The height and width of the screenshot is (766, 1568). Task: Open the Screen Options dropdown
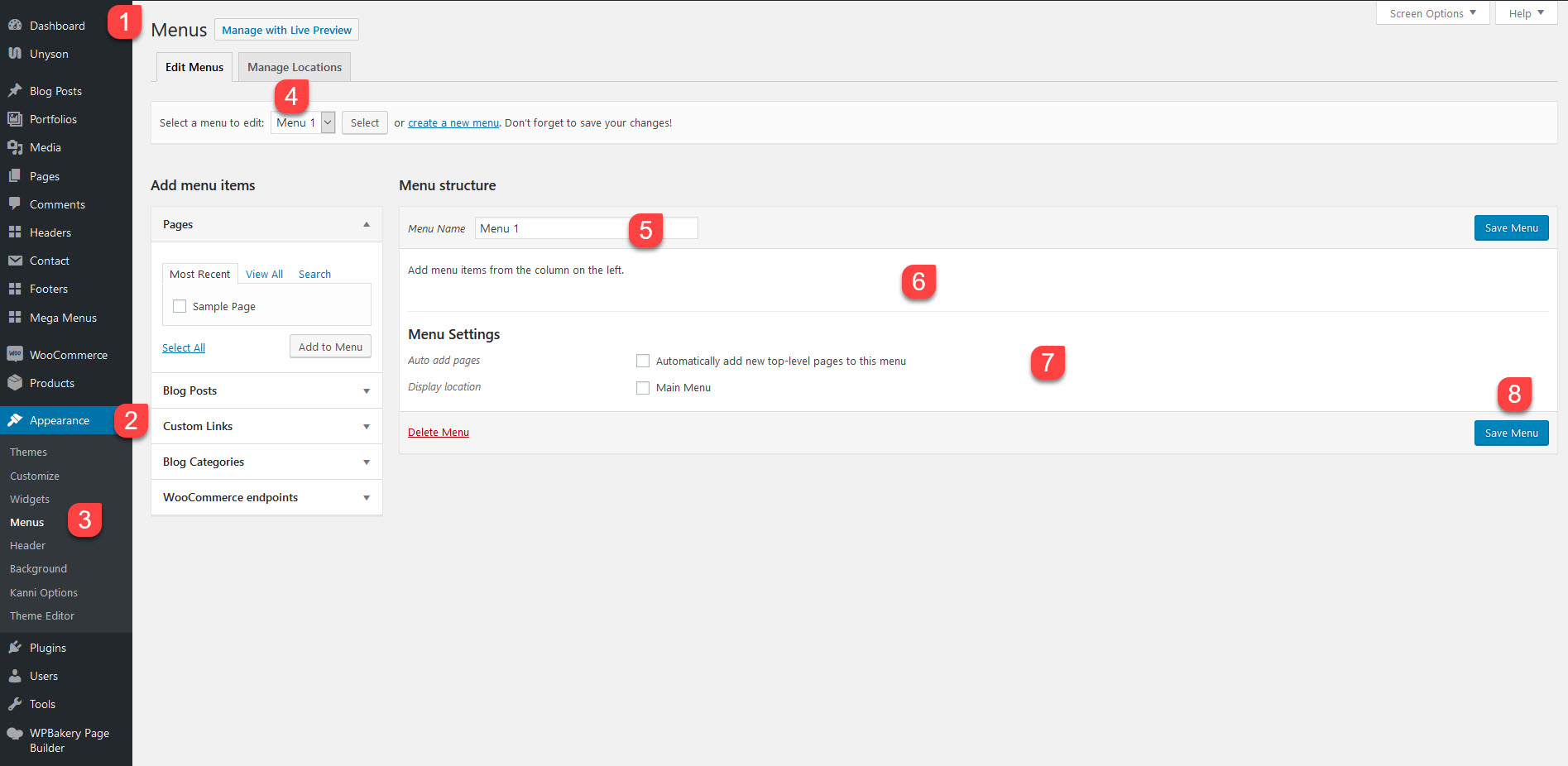(1432, 13)
